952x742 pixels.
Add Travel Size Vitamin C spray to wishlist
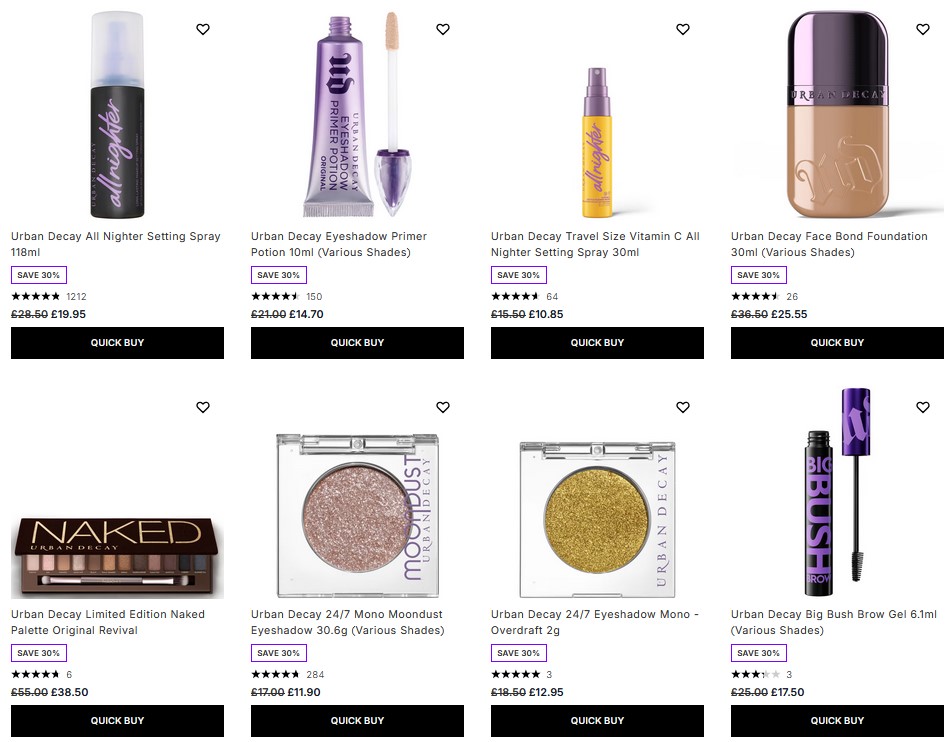683,29
